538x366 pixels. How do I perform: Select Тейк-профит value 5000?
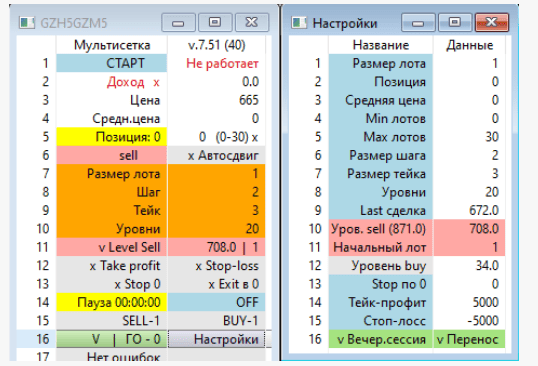[x=469, y=302]
